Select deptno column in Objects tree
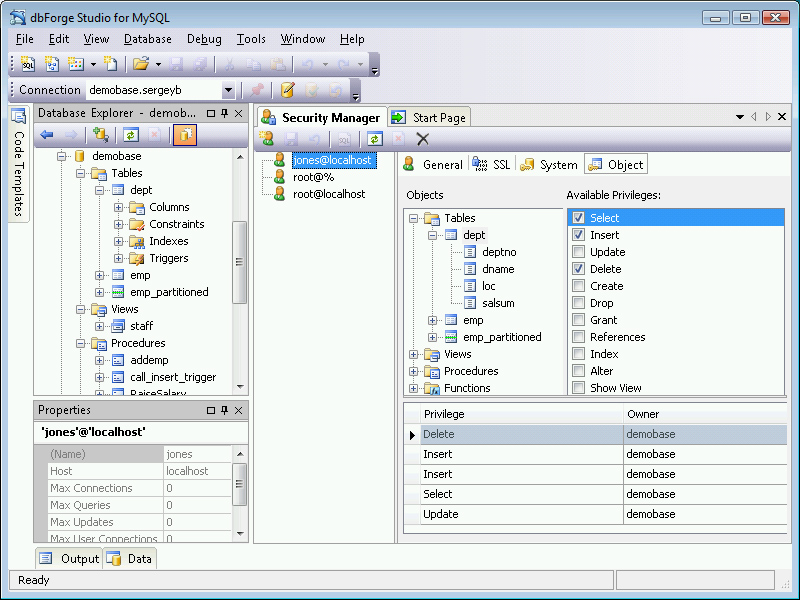The image size is (800, 600). [499, 252]
